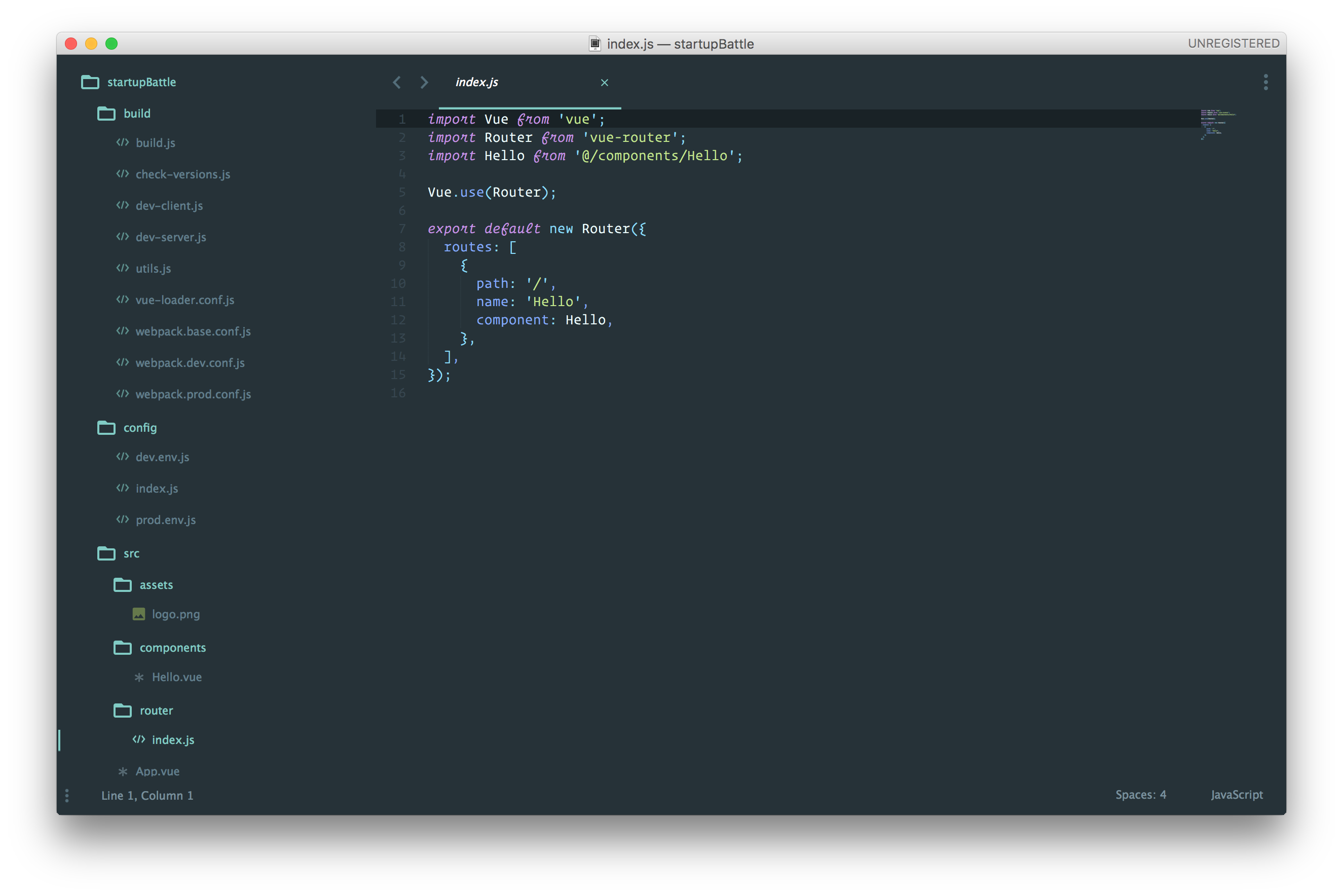The height and width of the screenshot is (896, 1343).
Task: Open webpack.base.conf.js file
Action: (x=193, y=331)
